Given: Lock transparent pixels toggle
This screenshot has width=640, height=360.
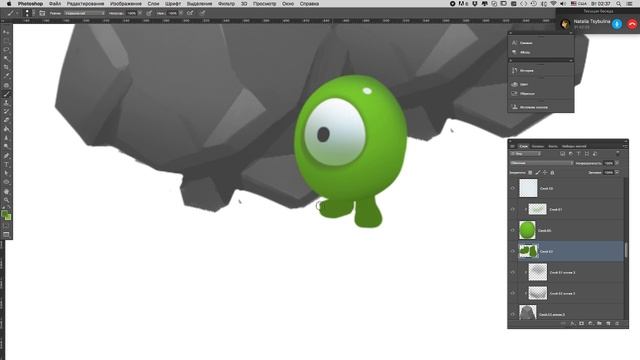Looking at the screenshot, I should click(x=530, y=173).
